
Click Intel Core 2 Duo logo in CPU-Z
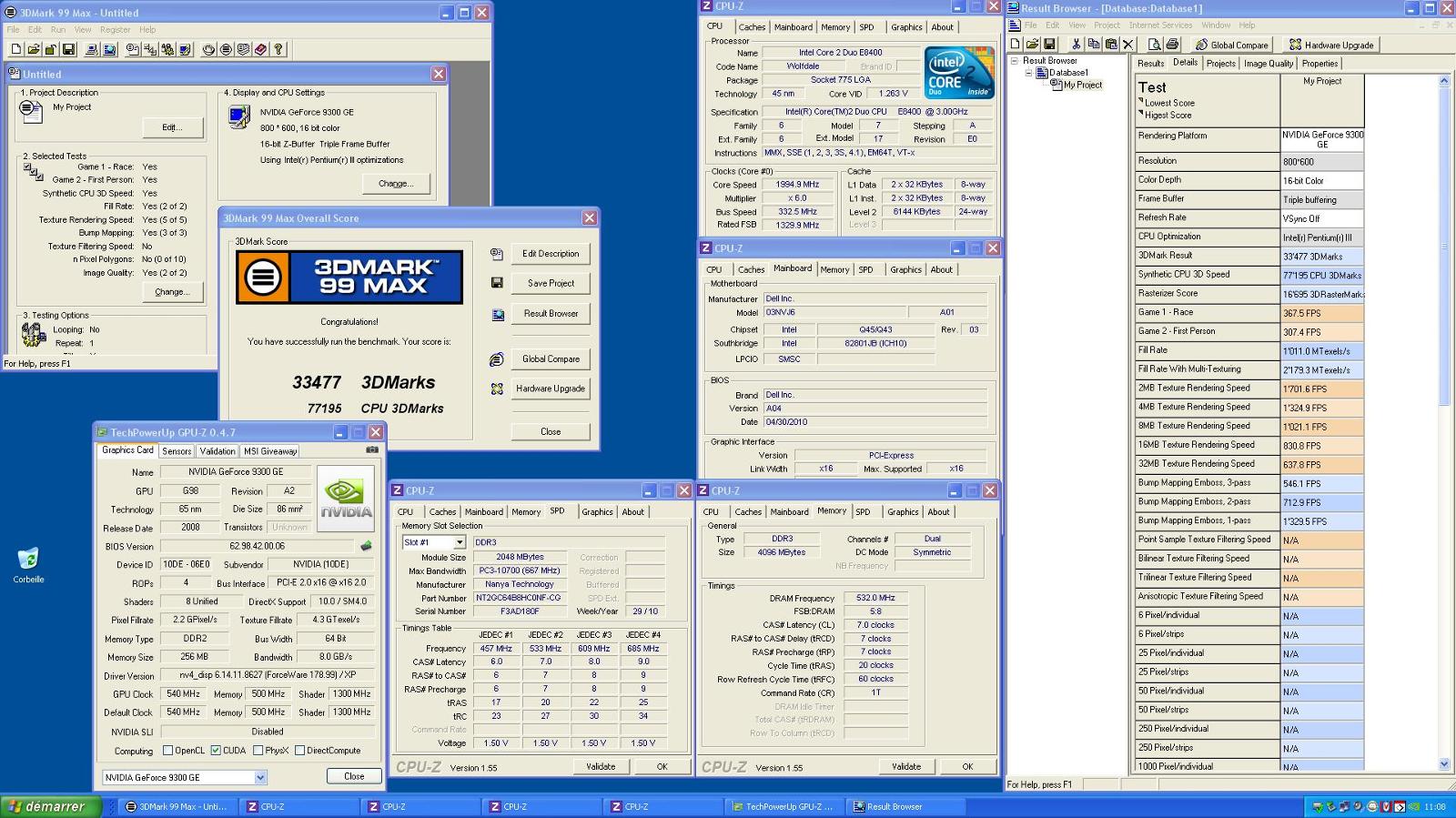point(959,73)
